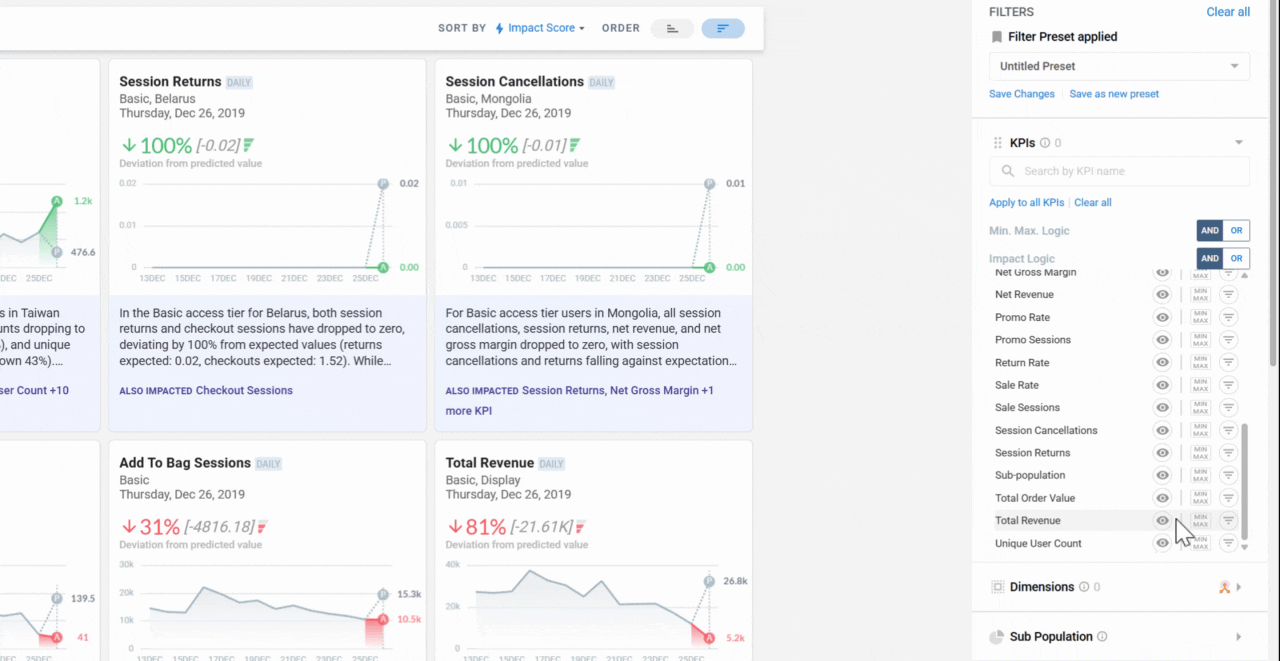
Task: Open the Session Returns card title
Action: 170,82
